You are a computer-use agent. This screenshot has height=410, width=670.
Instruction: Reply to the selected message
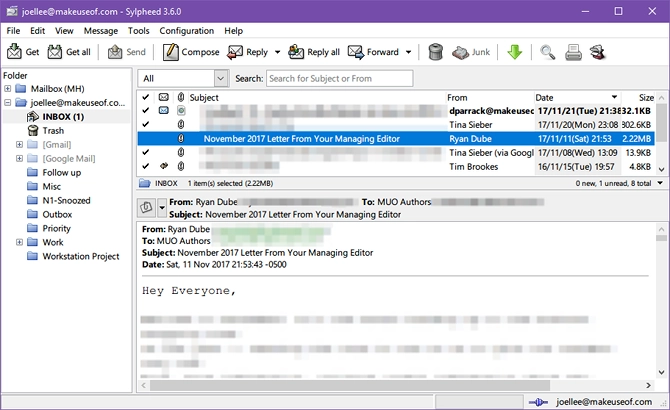247,52
